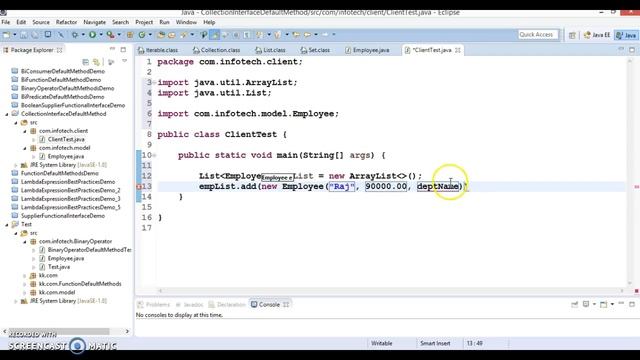Click Collapse All in Package Explorer
The width and height of the screenshot is (640, 360).
[86, 62]
